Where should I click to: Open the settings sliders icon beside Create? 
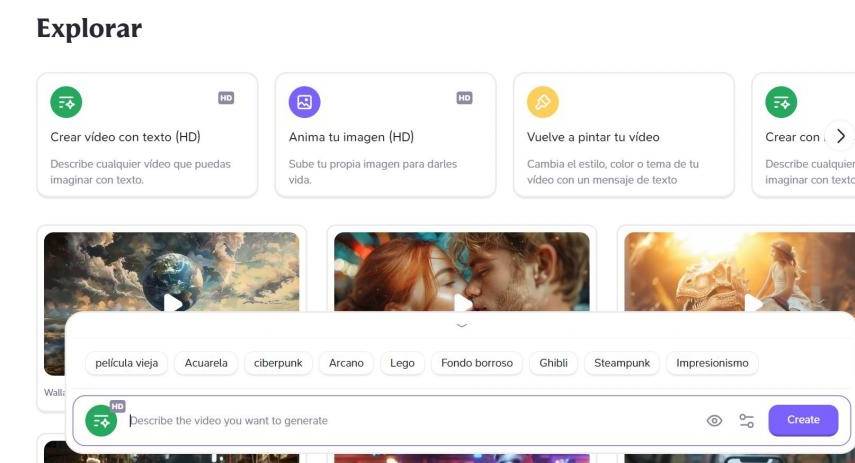[x=747, y=421]
